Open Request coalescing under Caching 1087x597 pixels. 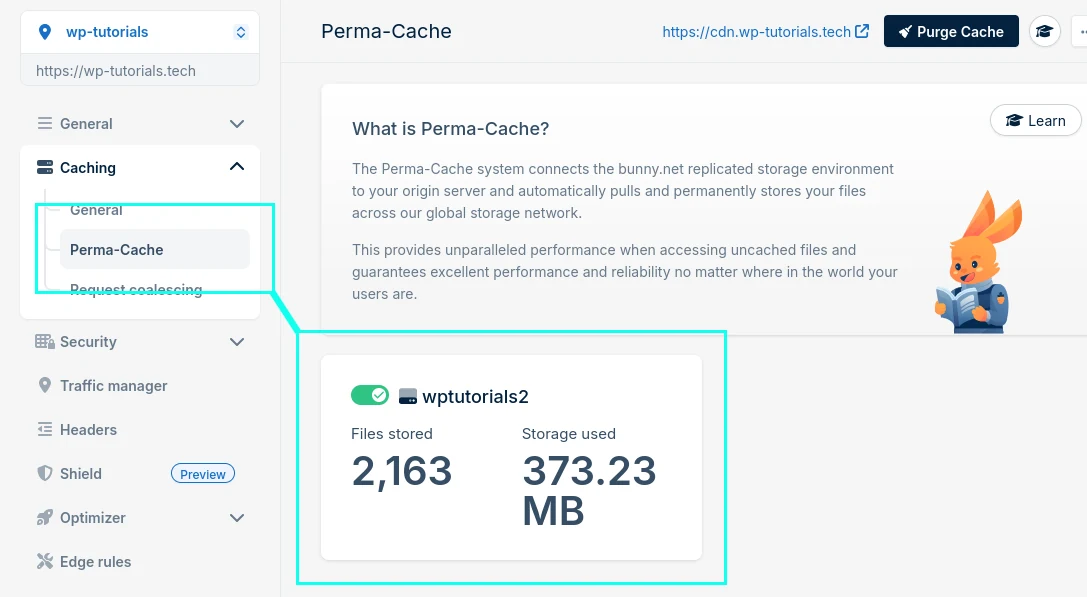(136, 290)
